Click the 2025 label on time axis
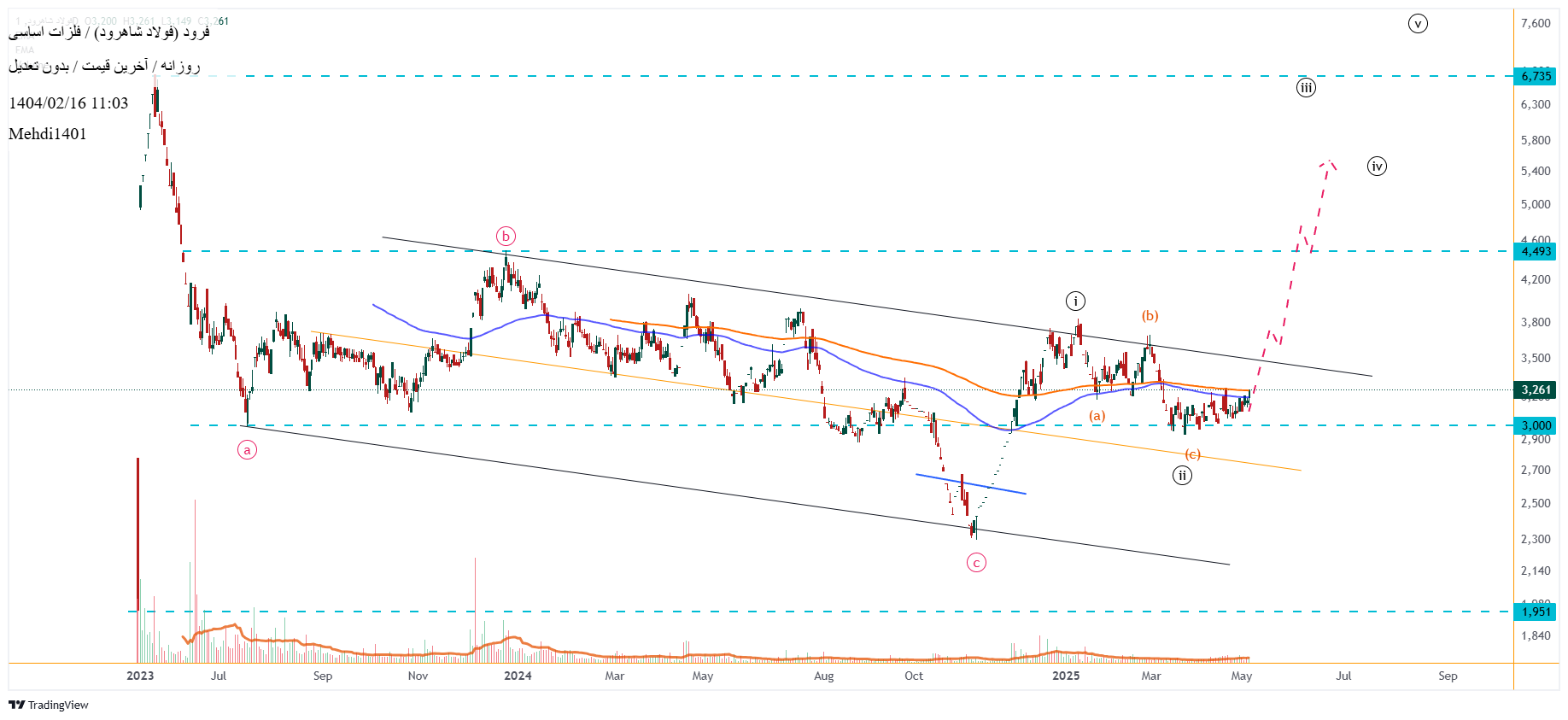The height and width of the screenshot is (720, 1568). (1066, 676)
